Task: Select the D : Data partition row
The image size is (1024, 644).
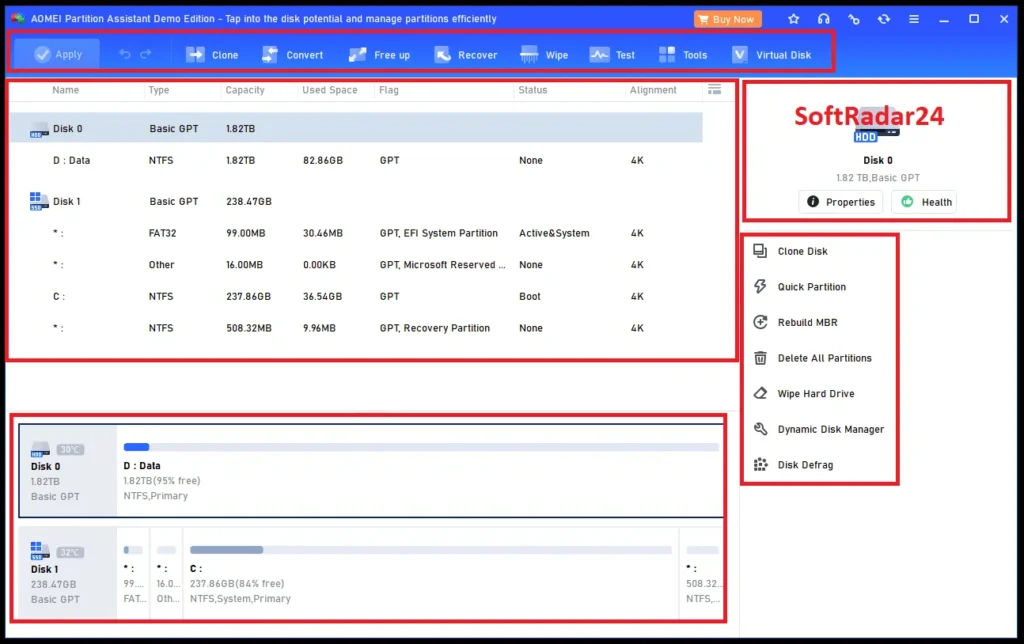Action: tap(356, 160)
